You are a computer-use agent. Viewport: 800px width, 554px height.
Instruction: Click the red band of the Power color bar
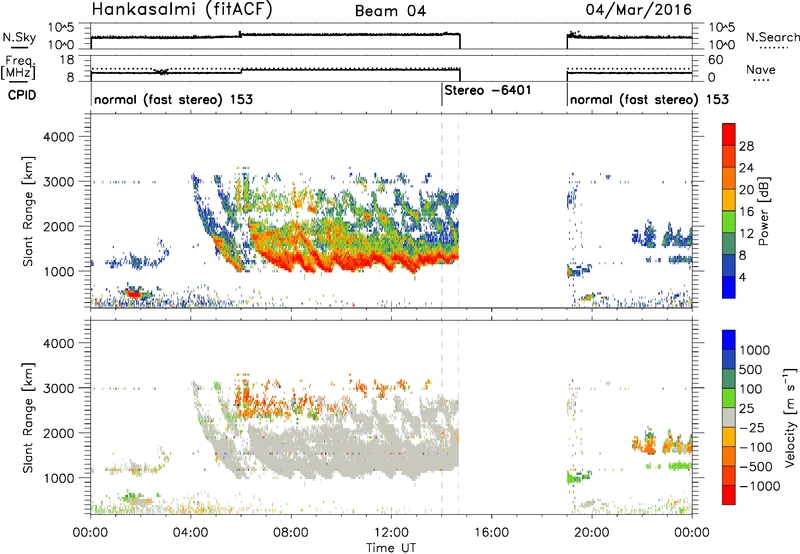click(x=729, y=134)
